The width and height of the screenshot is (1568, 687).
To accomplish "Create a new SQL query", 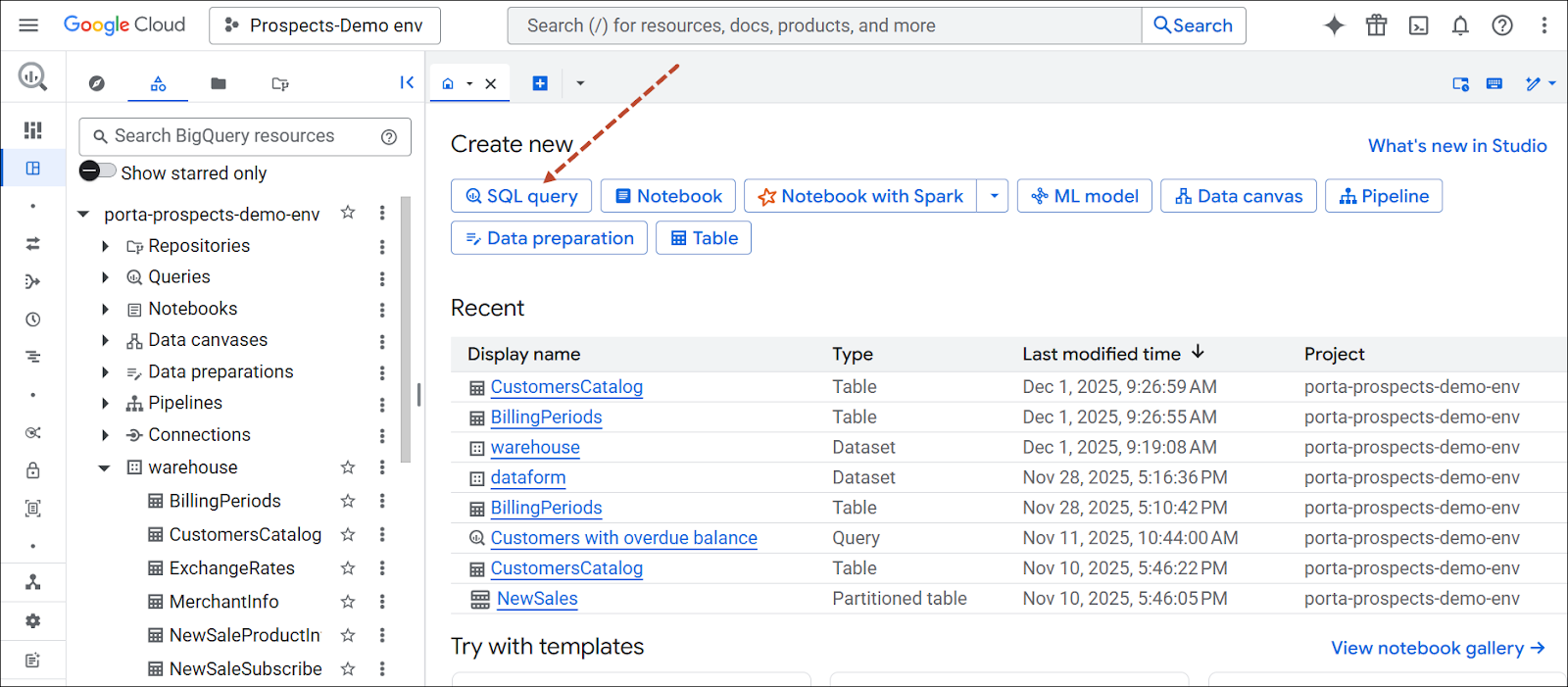I will (521, 196).
